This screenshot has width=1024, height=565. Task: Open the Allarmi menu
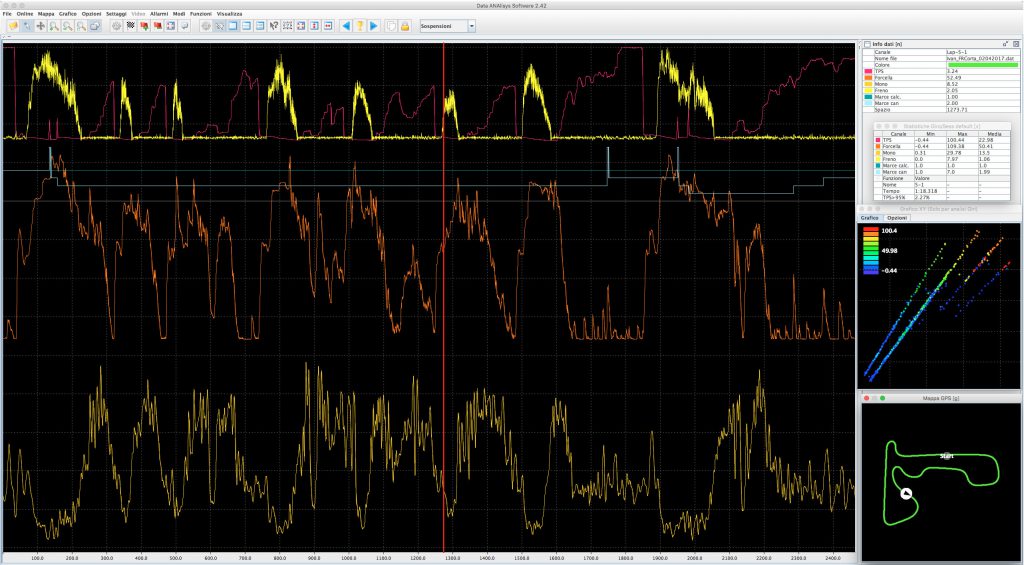[159, 13]
